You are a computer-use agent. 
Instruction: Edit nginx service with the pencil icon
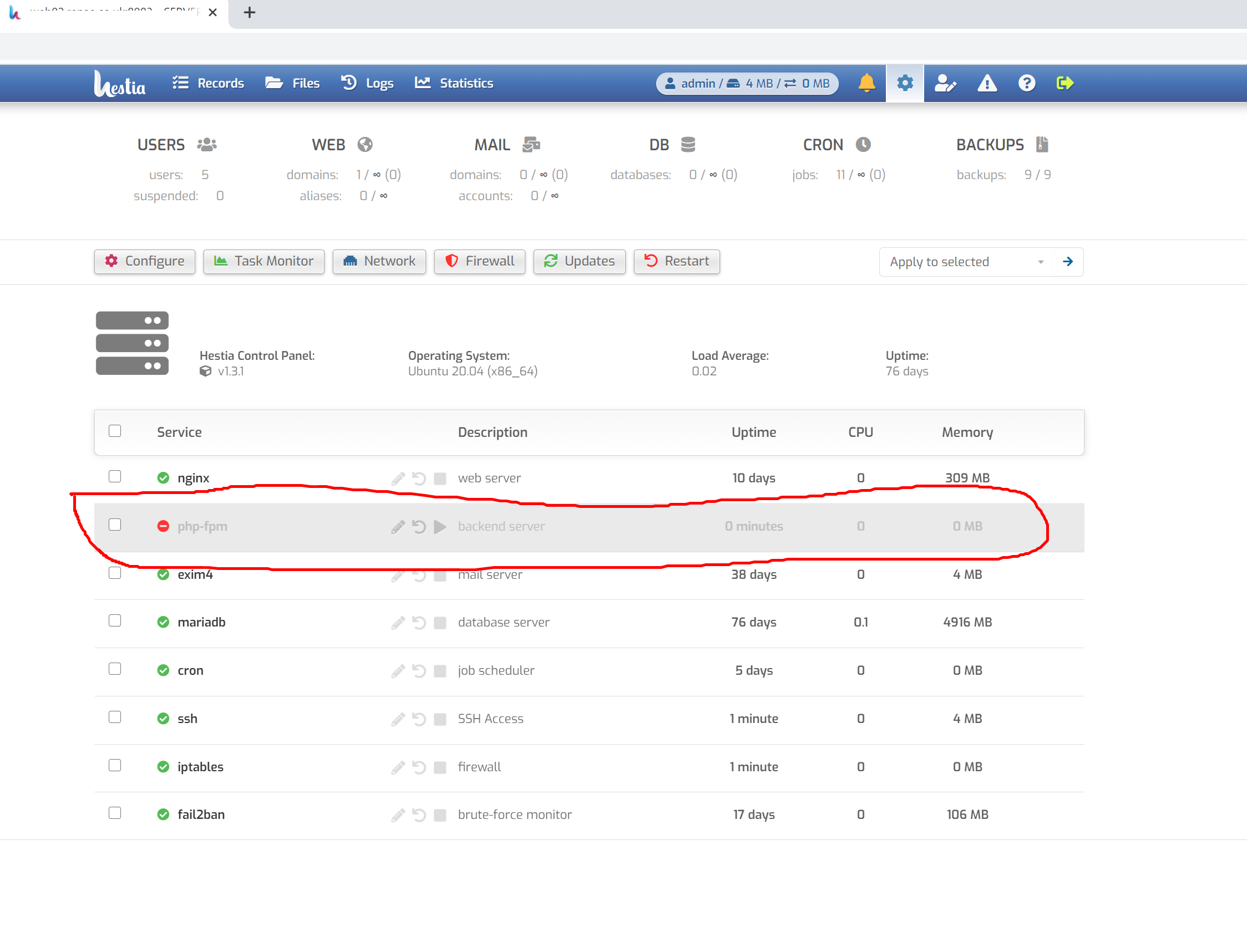[397, 478]
